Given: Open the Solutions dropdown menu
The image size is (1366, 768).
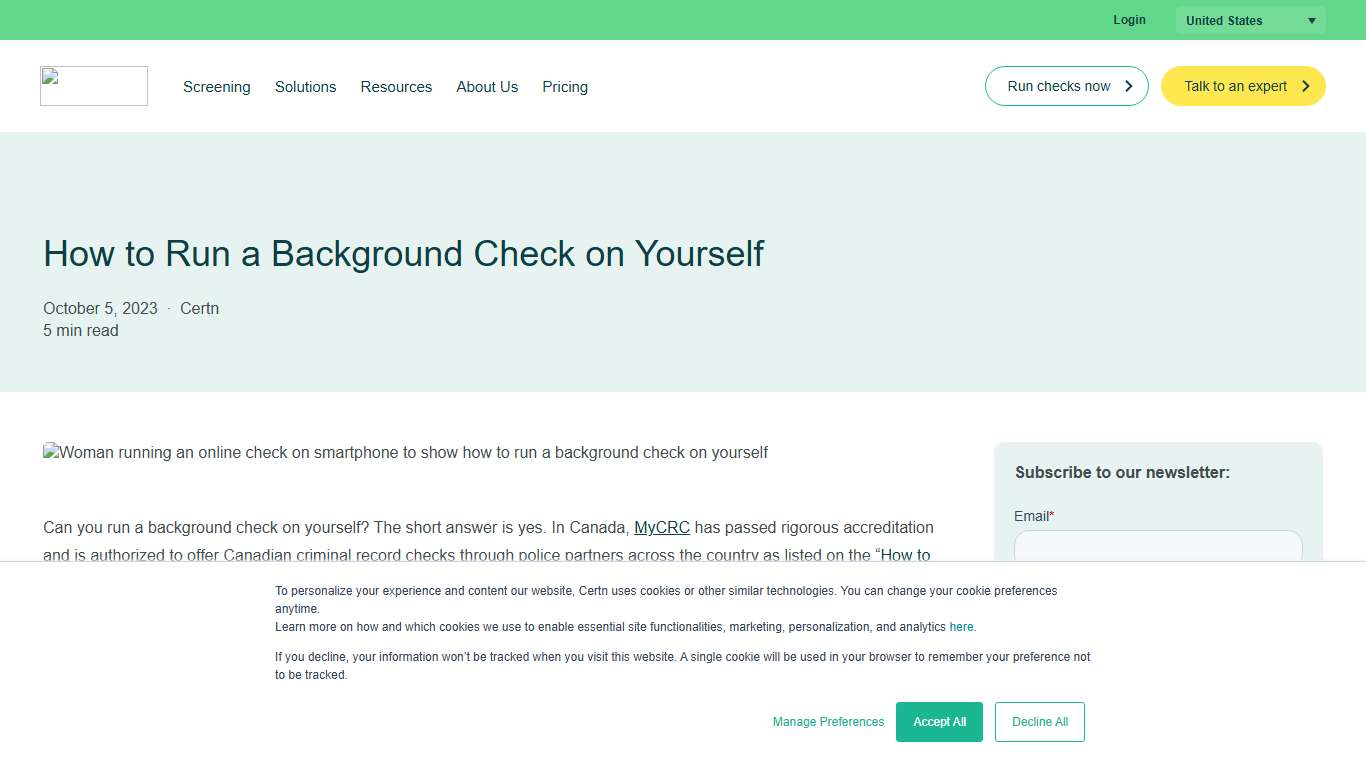Looking at the screenshot, I should click(305, 87).
